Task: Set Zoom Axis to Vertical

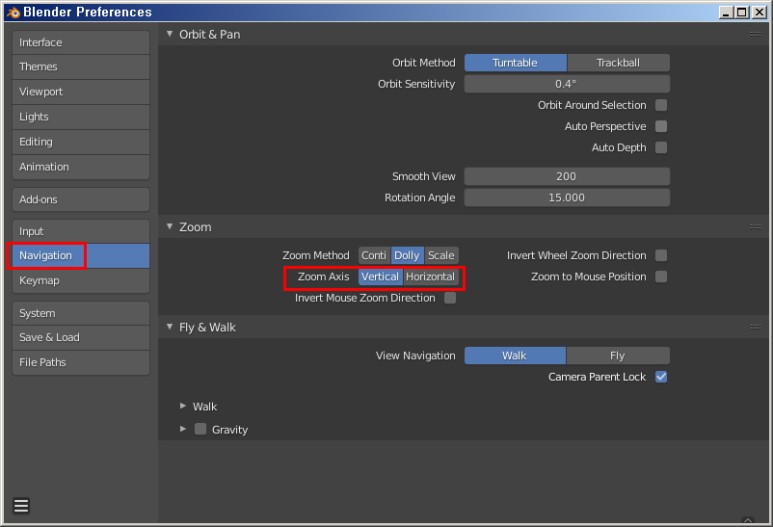Action: point(380,277)
